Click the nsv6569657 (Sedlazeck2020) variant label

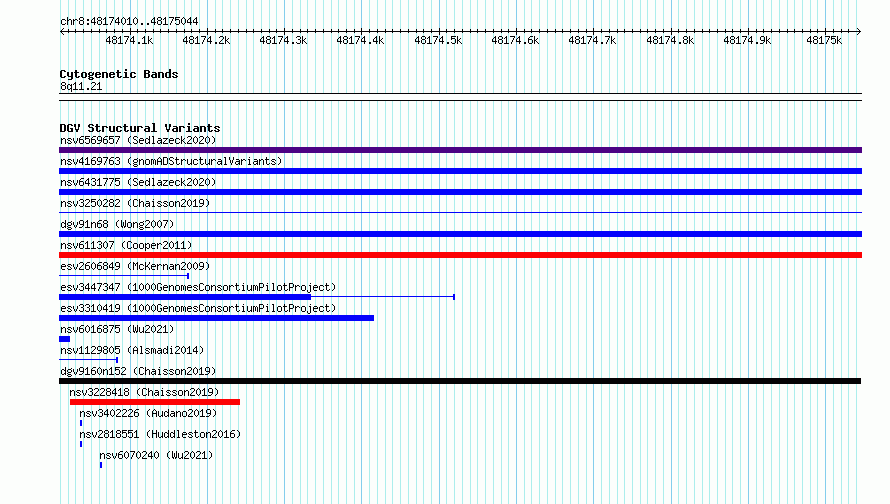click(138, 140)
